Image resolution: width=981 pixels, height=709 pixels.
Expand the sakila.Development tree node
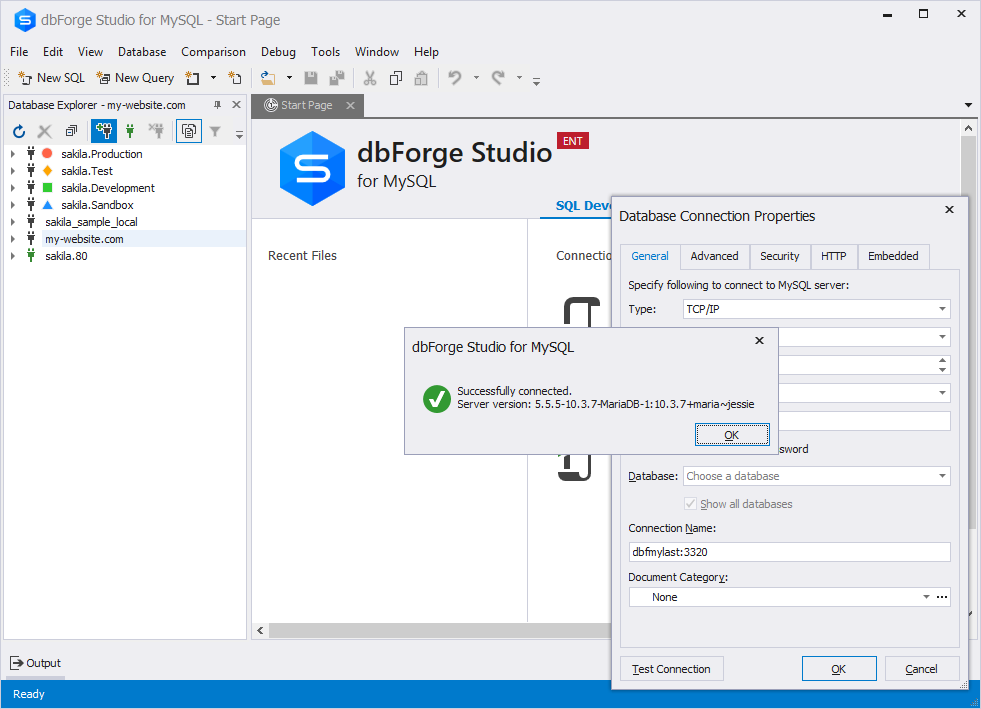click(x=13, y=187)
